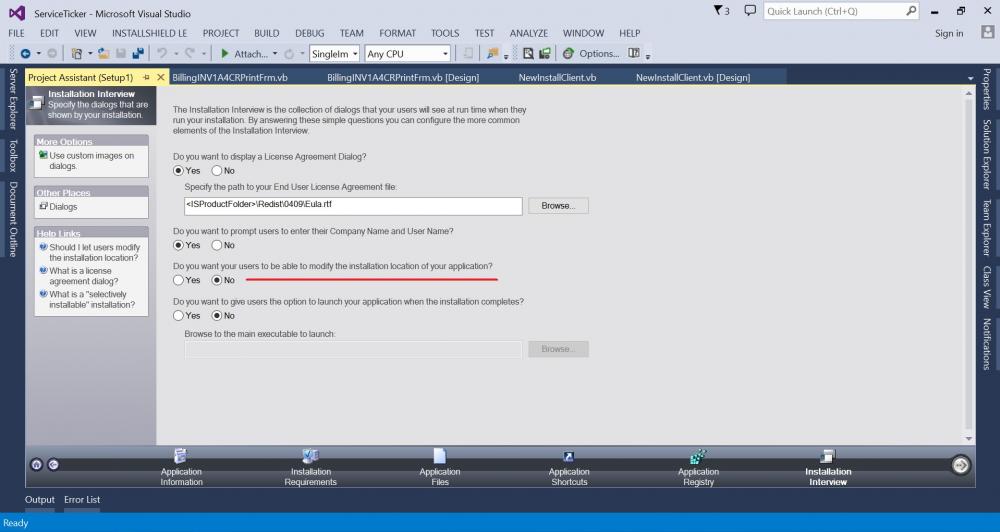This screenshot has height=532, width=1000.
Task: Click Browse for the EULA file
Action: pos(558,206)
